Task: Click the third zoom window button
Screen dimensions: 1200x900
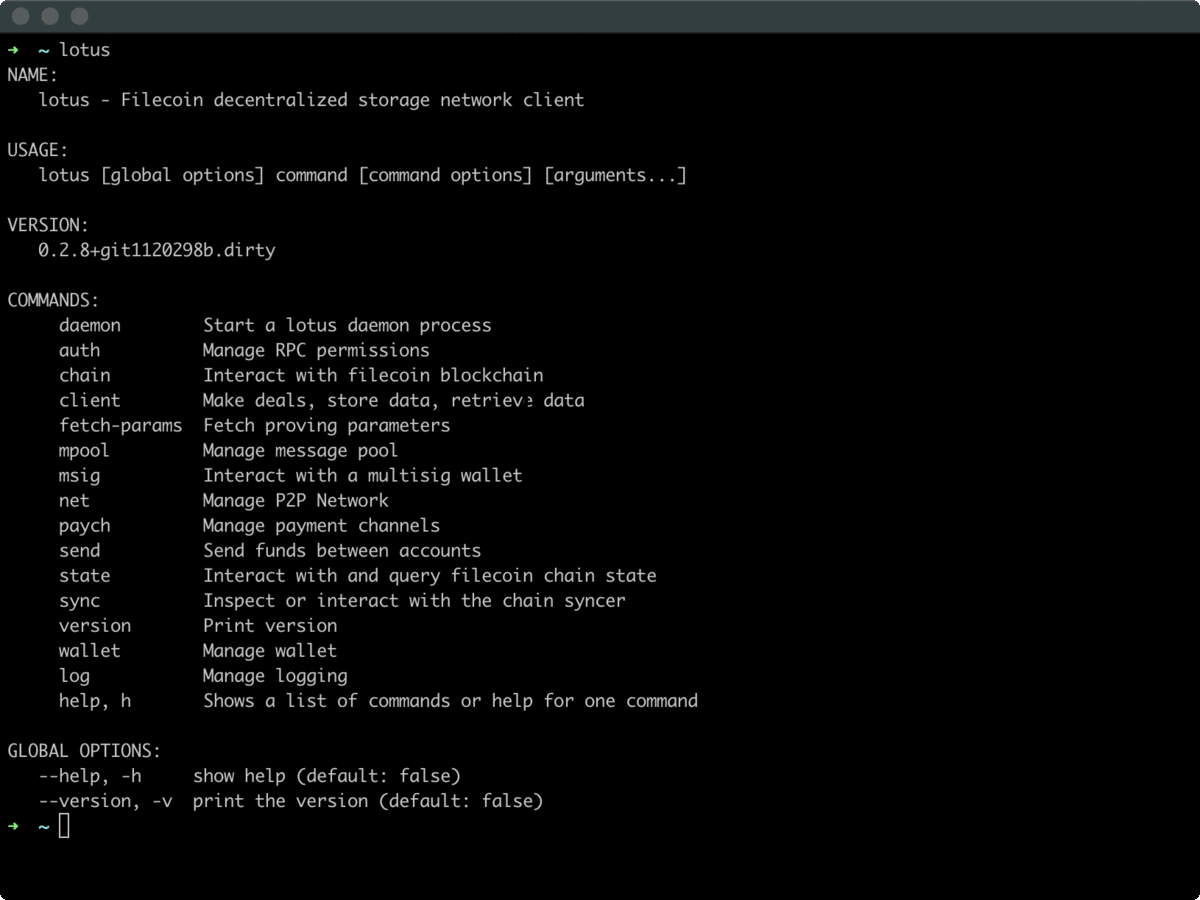Action: point(80,16)
